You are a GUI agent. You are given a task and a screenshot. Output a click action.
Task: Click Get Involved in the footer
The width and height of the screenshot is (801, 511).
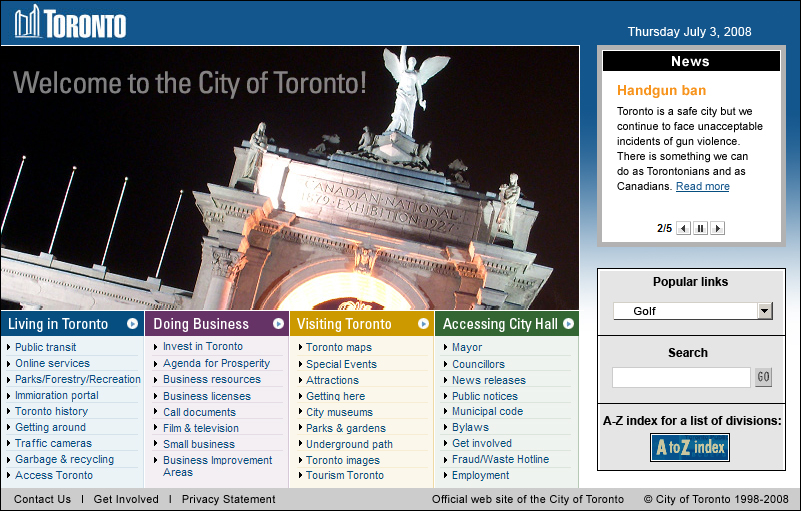point(126,499)
